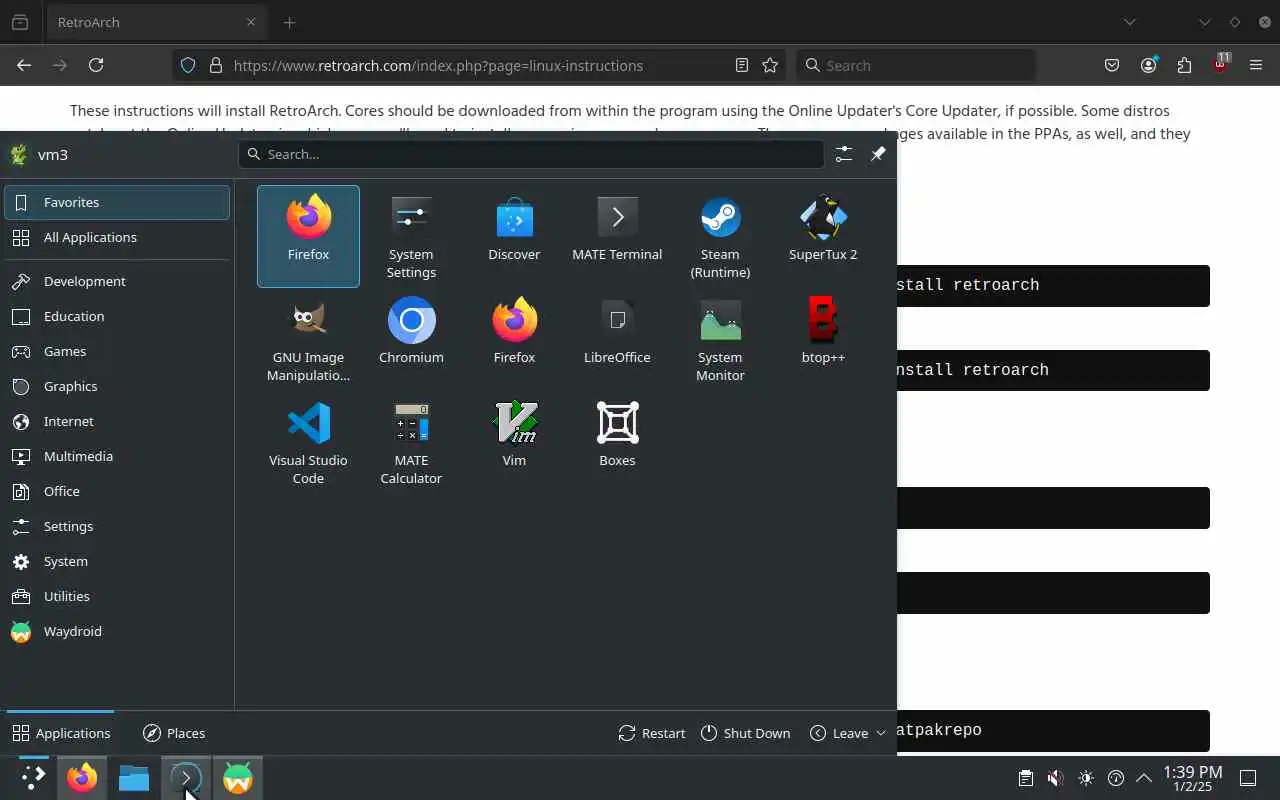
Task: Open Vim editor
Action: [514, 442]
